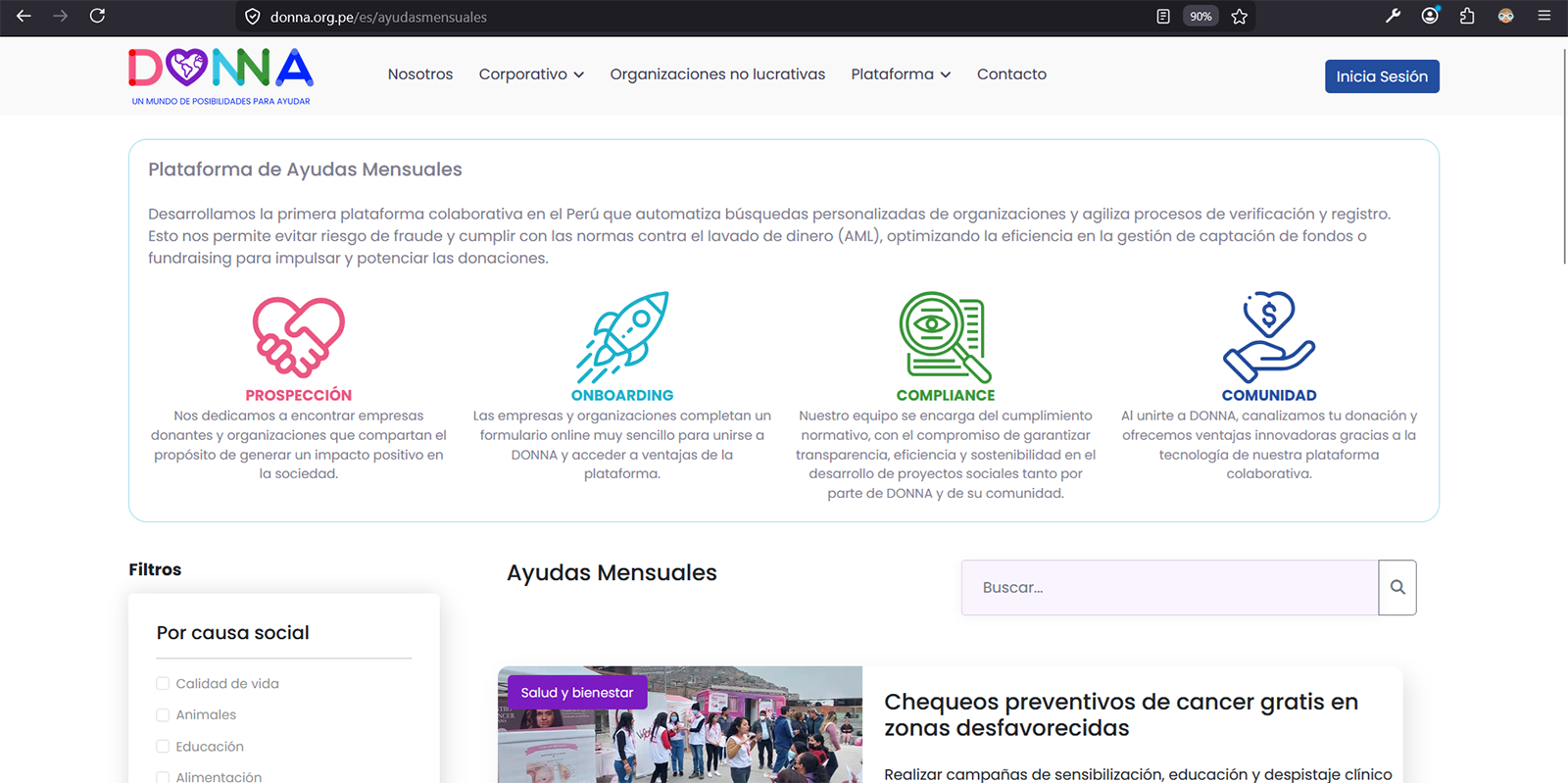Check the Animales filter
This screenshot has height=783, width=1568.
click(163, 715)
